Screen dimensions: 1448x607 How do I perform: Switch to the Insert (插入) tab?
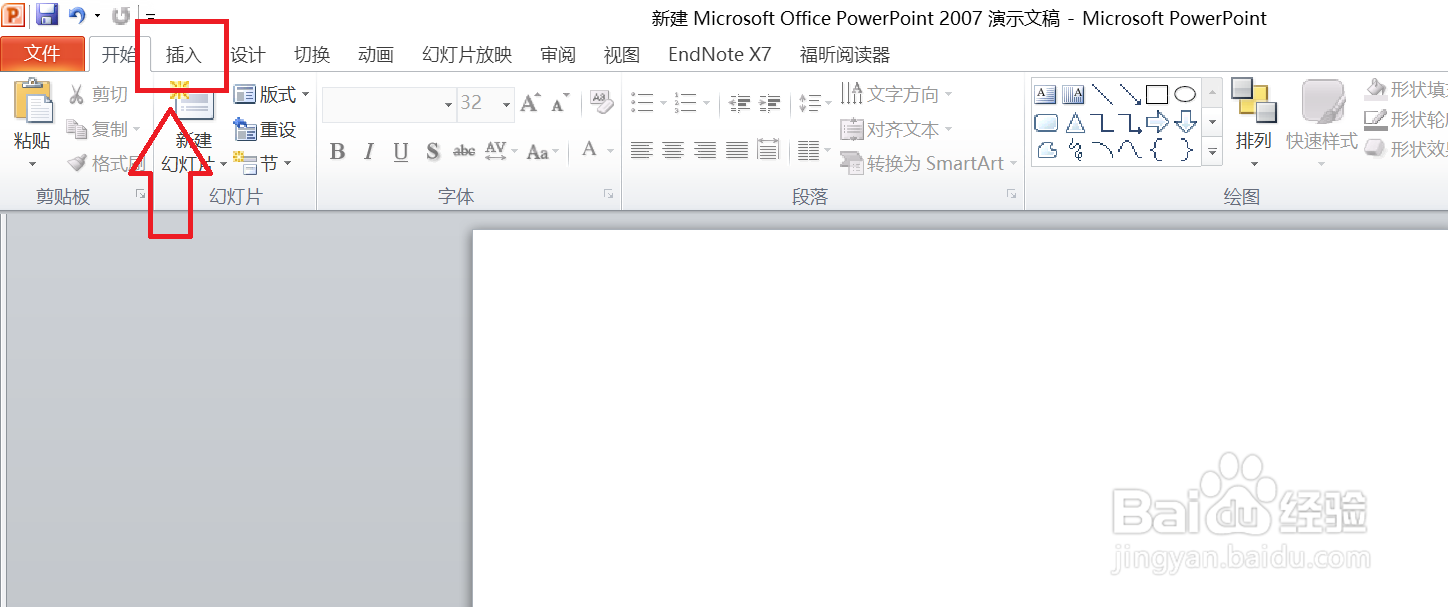coord(184,55)
